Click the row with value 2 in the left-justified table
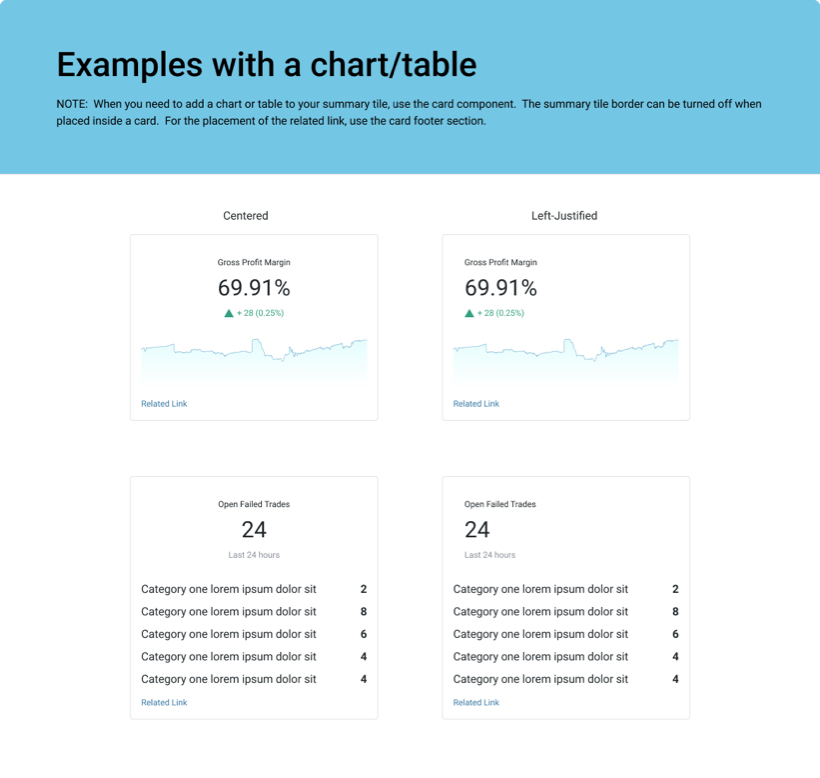820x778 pixels. (x=566, y=590)
